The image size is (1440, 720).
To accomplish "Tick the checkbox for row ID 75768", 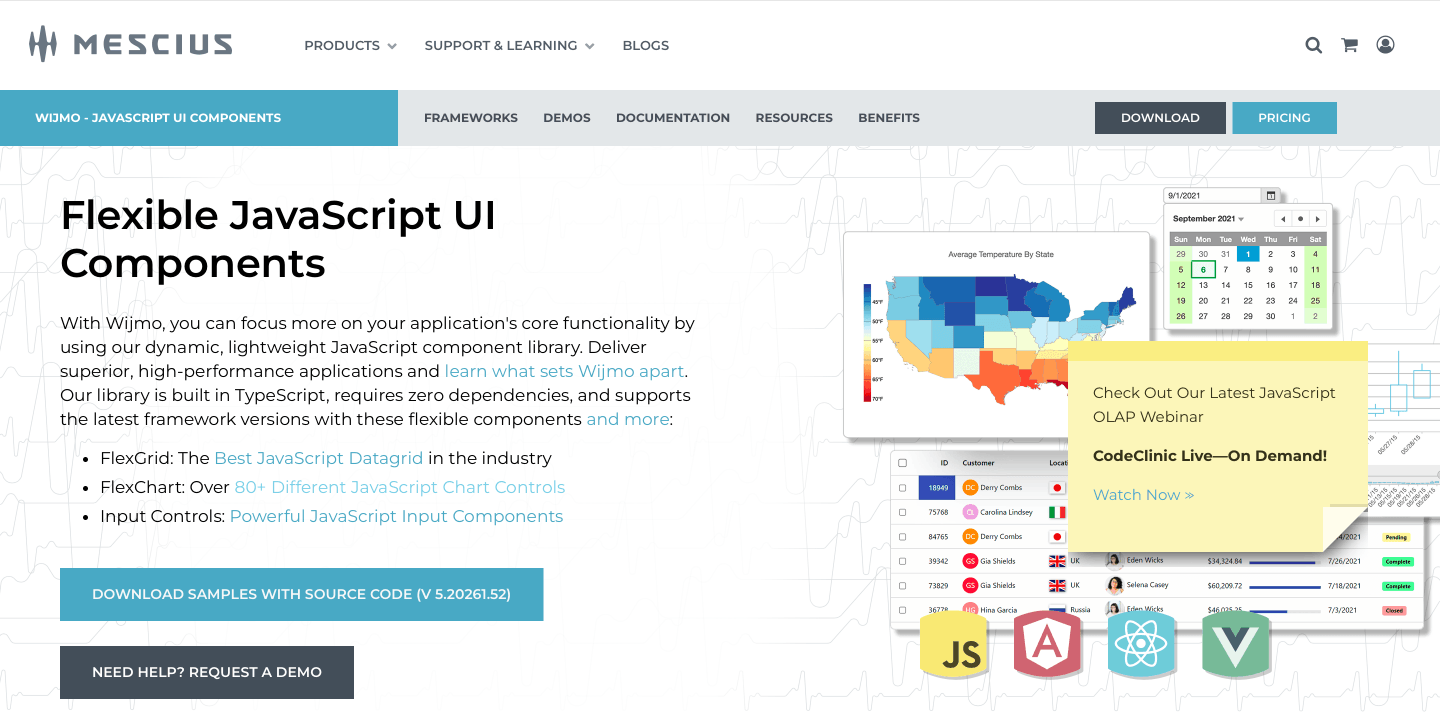I will pyautogui.click(x=903, y=512).
